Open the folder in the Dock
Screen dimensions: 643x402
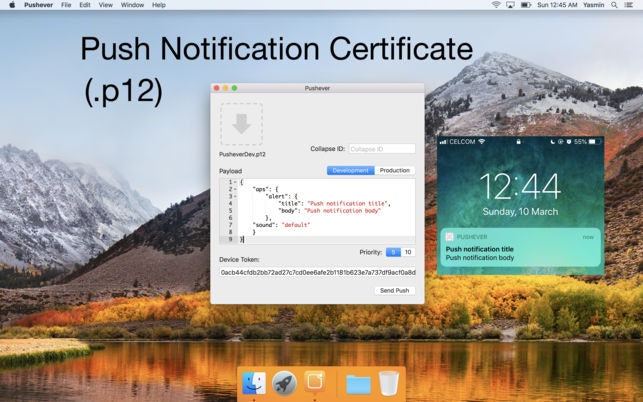[358, 384]
